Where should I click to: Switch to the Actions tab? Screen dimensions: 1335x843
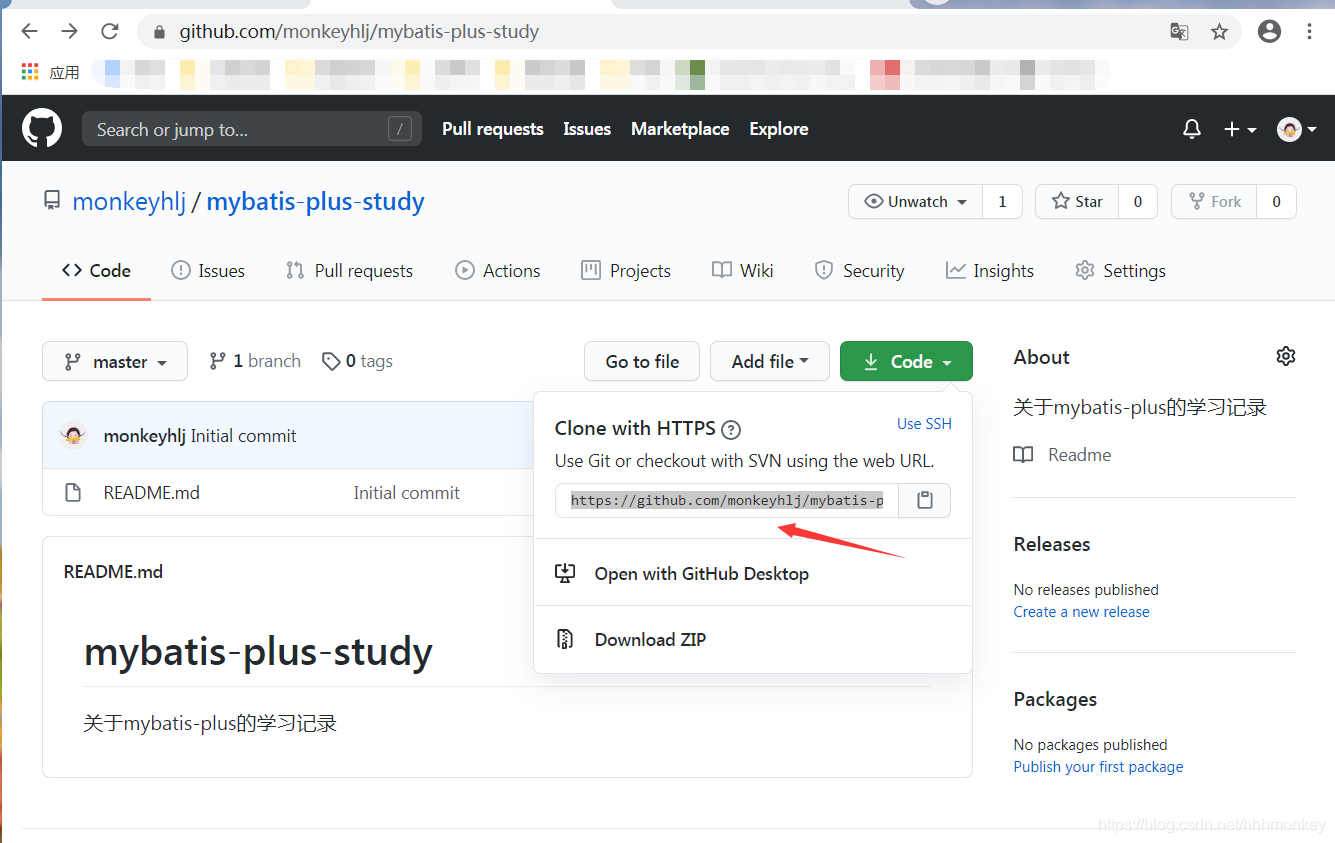pyautogui.click(x=498, y=271)
